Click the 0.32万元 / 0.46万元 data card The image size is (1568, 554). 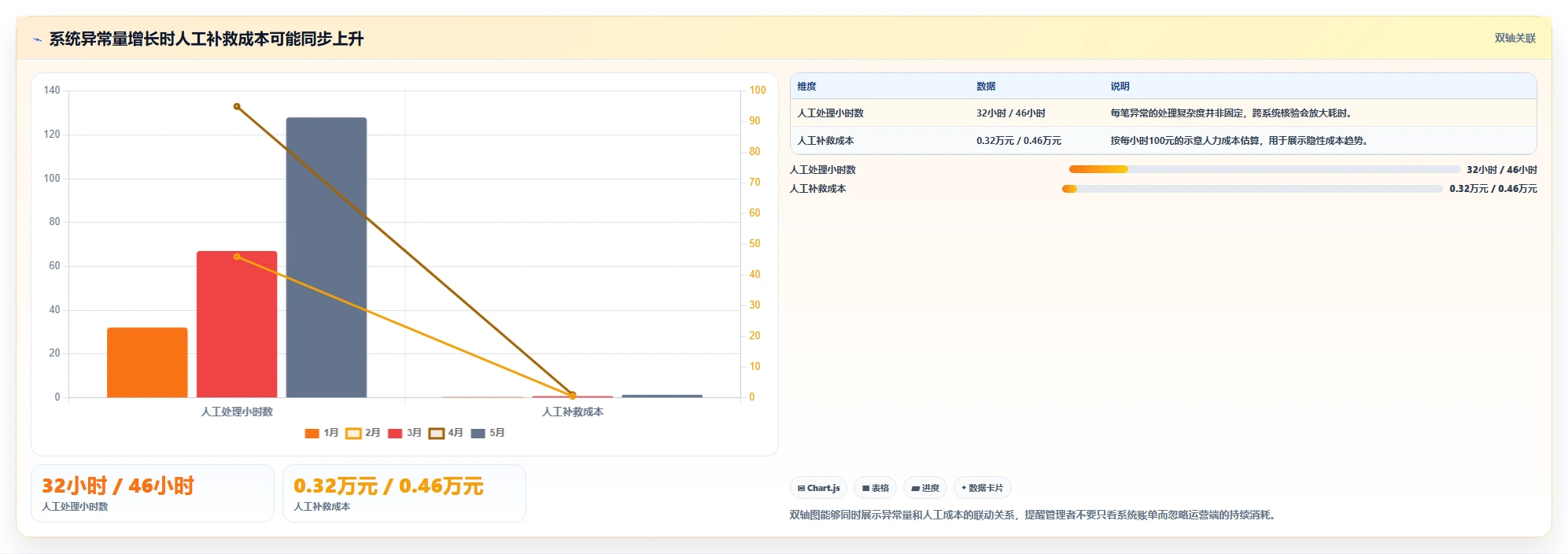point(404,493)
